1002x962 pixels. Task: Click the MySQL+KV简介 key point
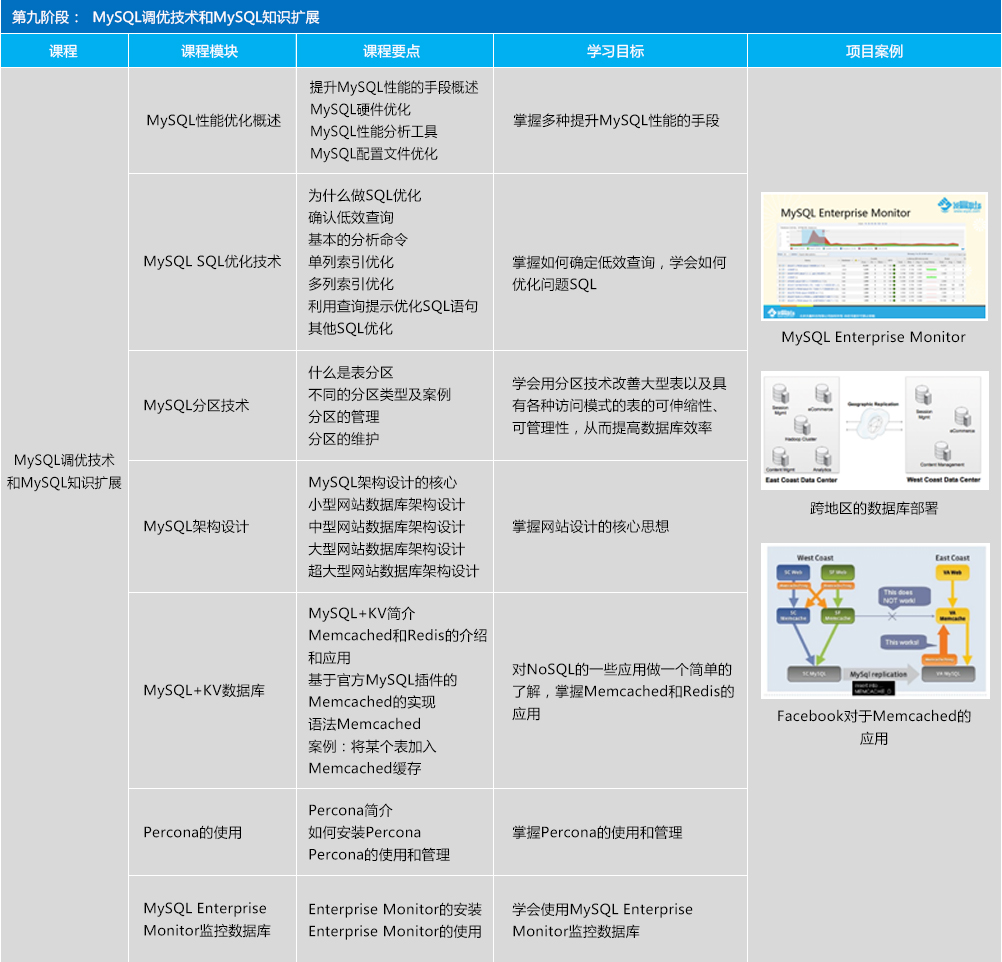pyautogui.click(x=361, y=614)
